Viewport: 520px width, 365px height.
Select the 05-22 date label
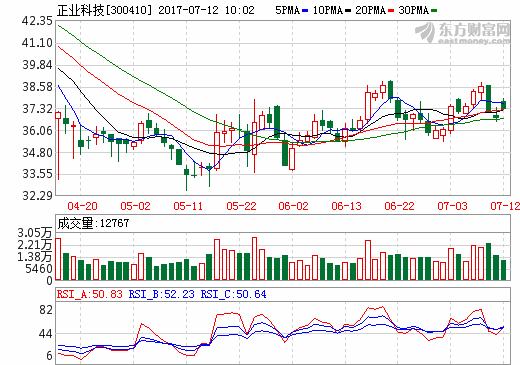[x=241, y=206]
